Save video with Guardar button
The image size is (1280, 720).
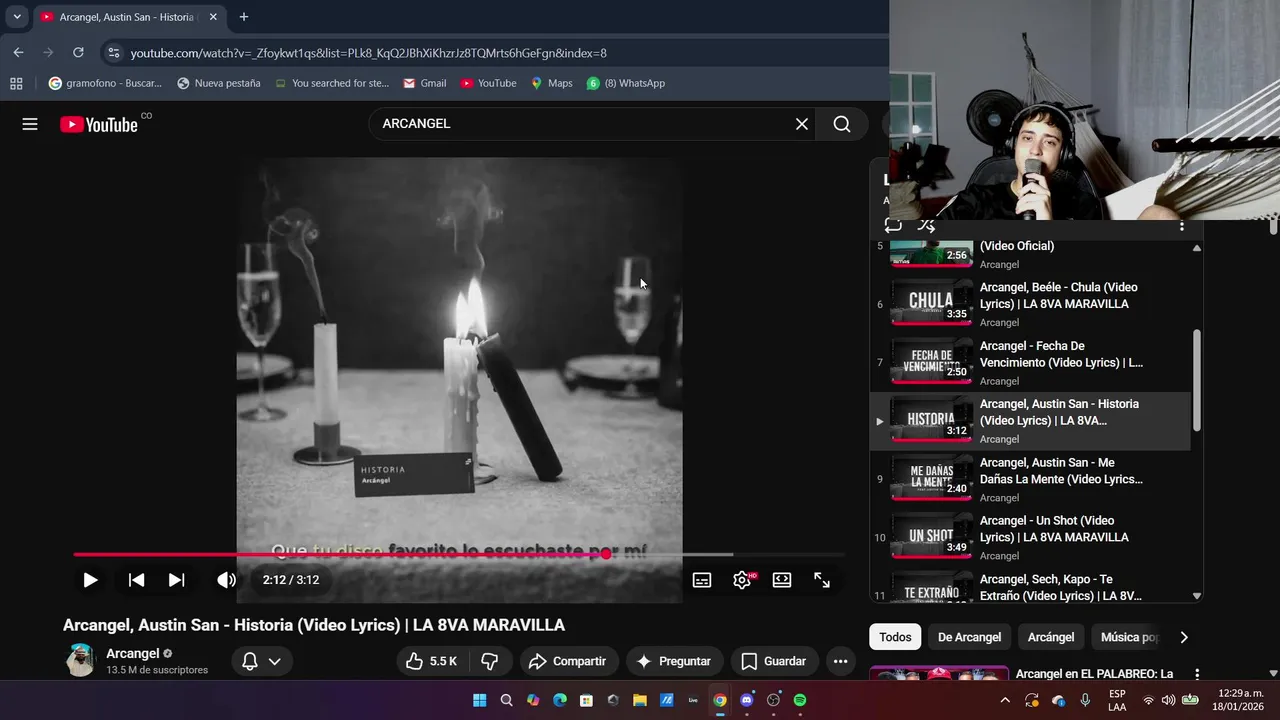(774, 661)
